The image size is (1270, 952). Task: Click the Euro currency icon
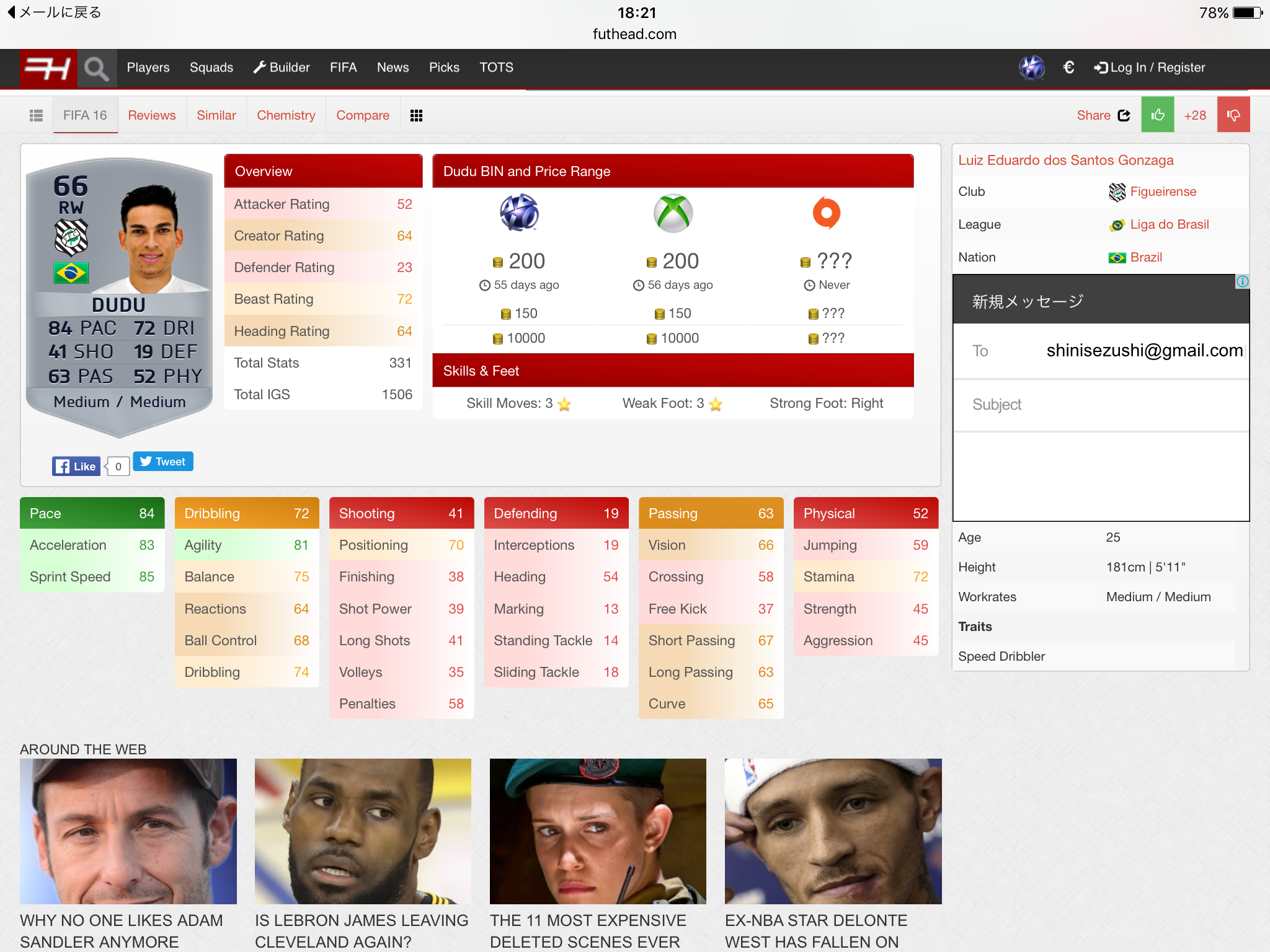[1068, 67]
